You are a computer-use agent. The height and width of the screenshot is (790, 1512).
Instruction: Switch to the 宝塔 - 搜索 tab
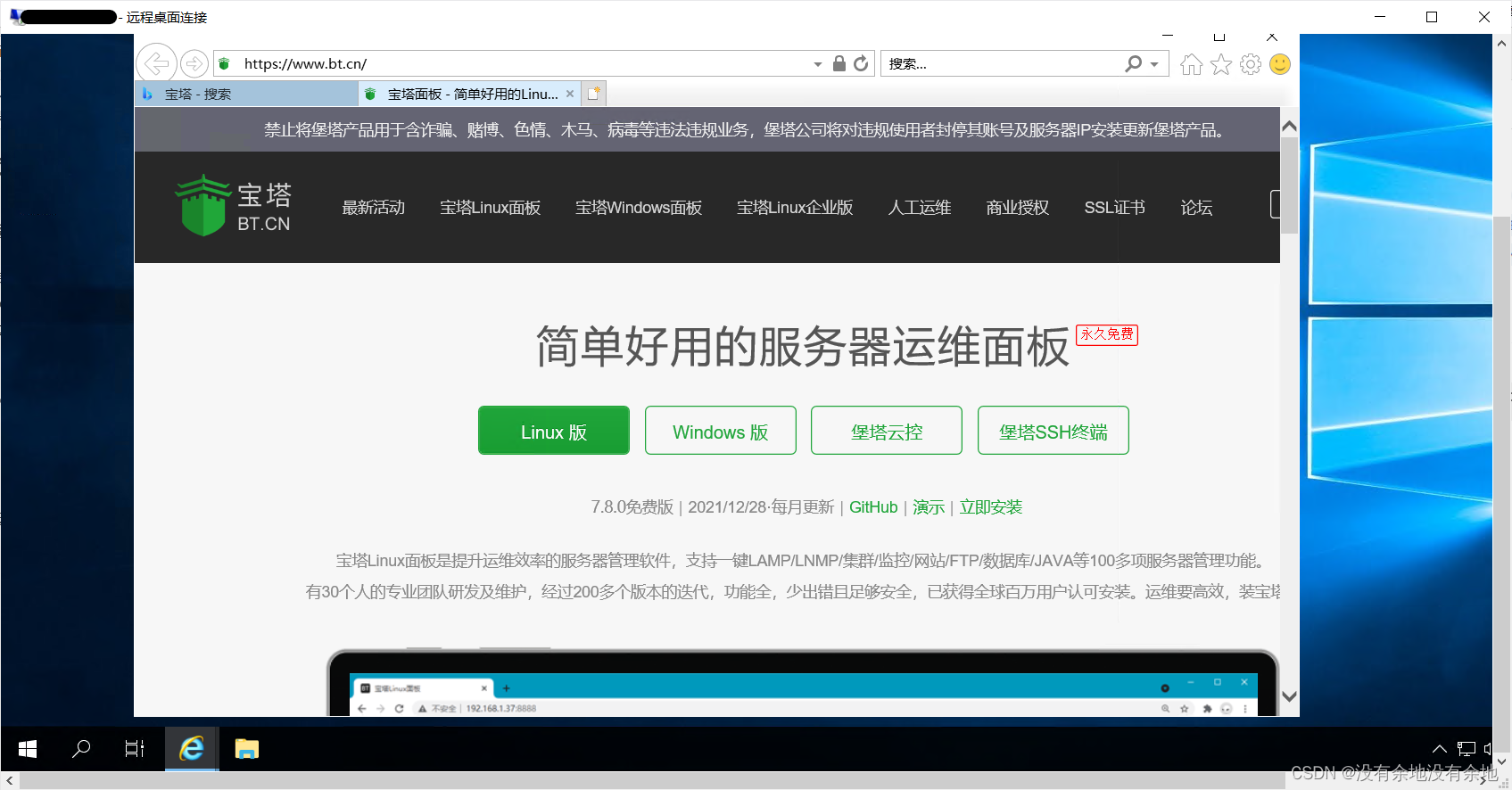coord(246,94)
